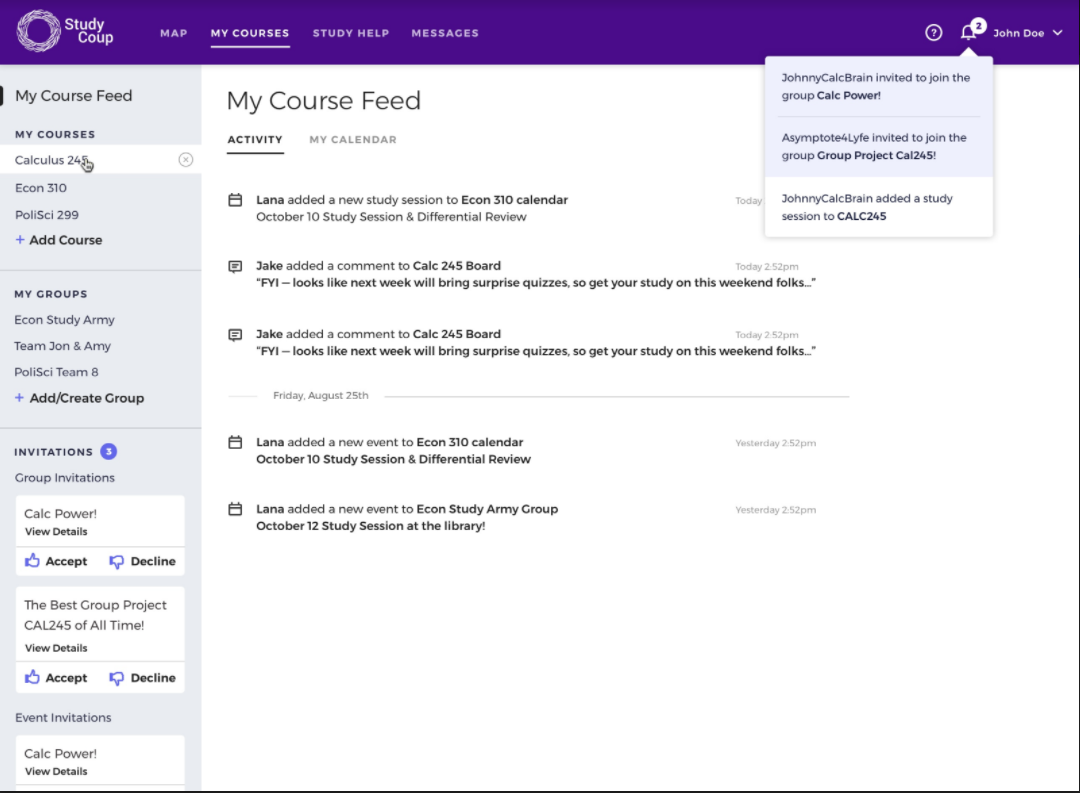This screenshot has height=793, width=1080.
Task: Select Econ 310 in My Courses
Action: tap(41, 188)
